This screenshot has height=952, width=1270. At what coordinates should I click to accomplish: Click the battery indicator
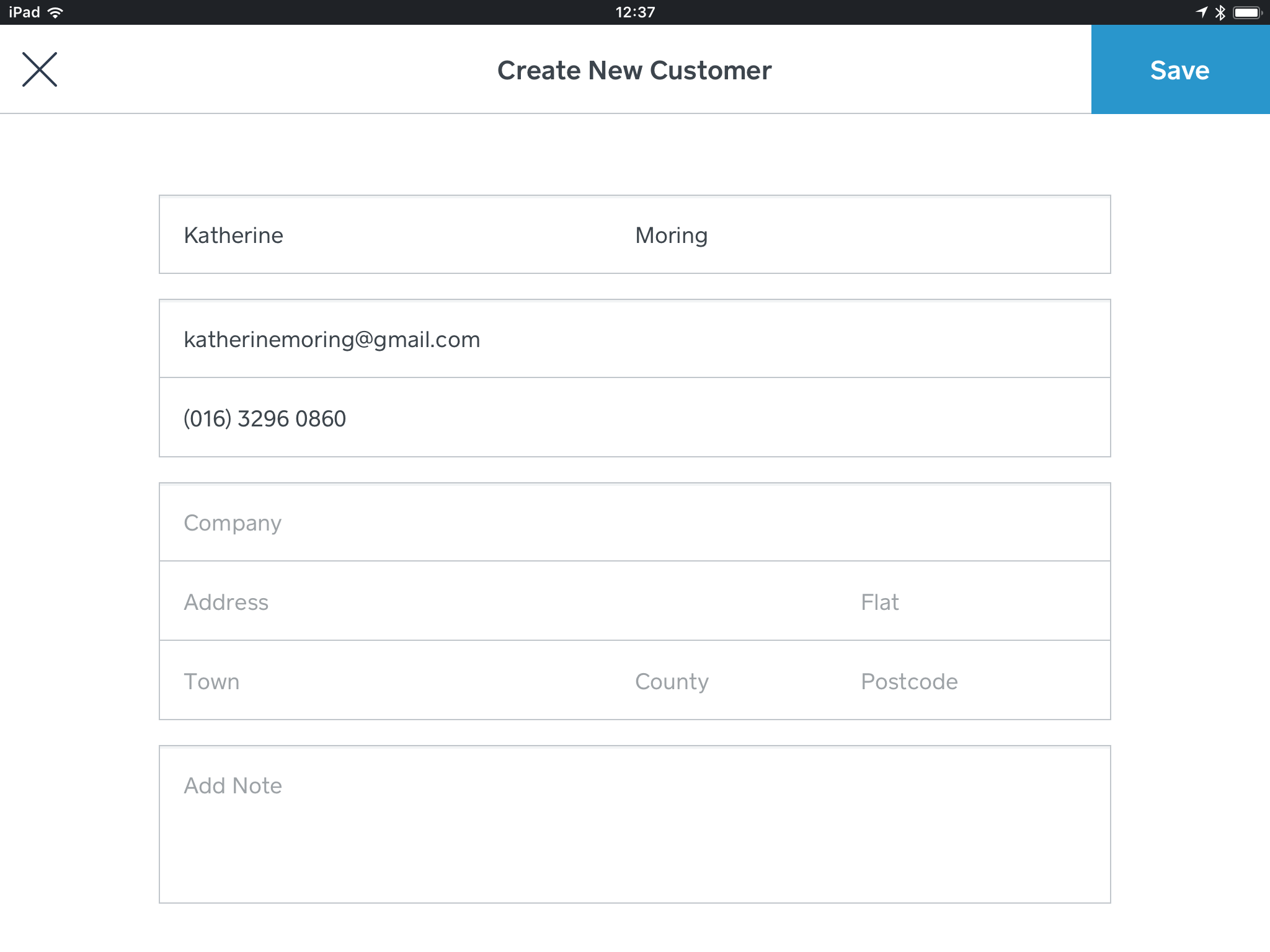click(x=1246, y=11)
